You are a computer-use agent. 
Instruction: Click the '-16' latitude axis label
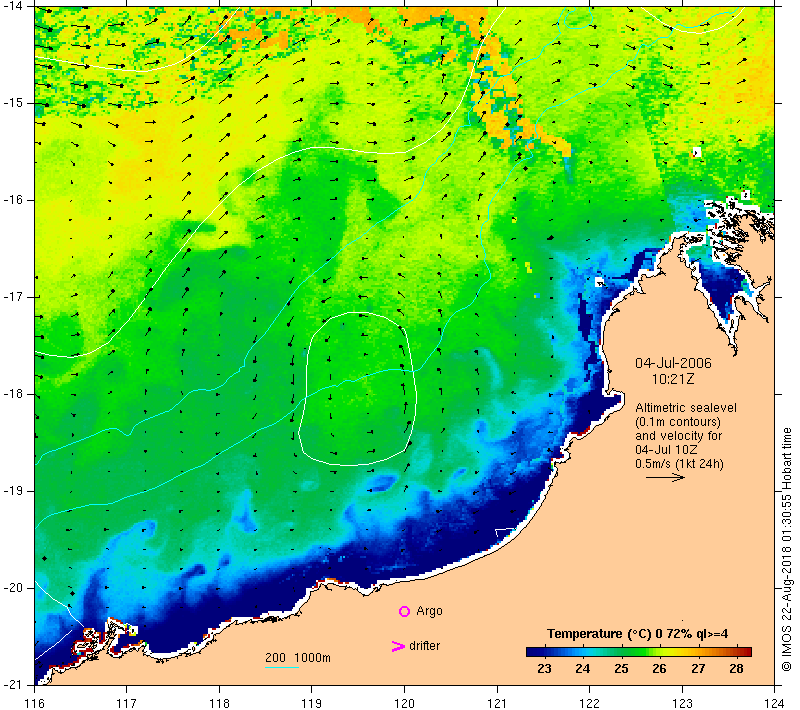(13, 200)
